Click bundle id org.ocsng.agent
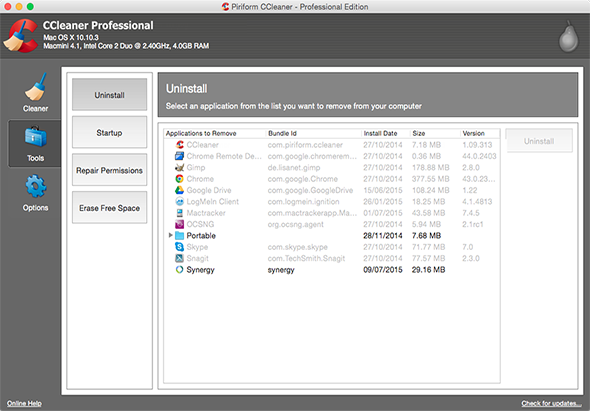This screenshot has width=590, height=411. click(x=295, y=224)
